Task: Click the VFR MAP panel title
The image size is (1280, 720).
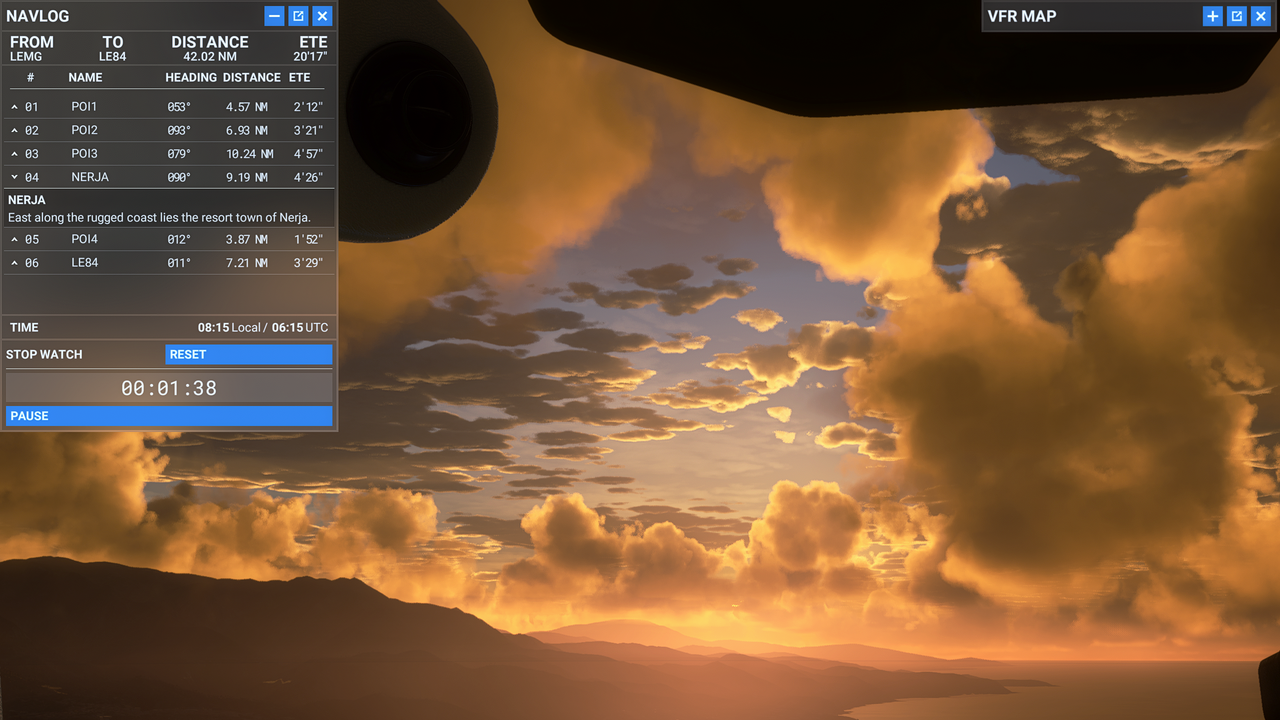Action: pyautogui.click(x=1022, y=16)
